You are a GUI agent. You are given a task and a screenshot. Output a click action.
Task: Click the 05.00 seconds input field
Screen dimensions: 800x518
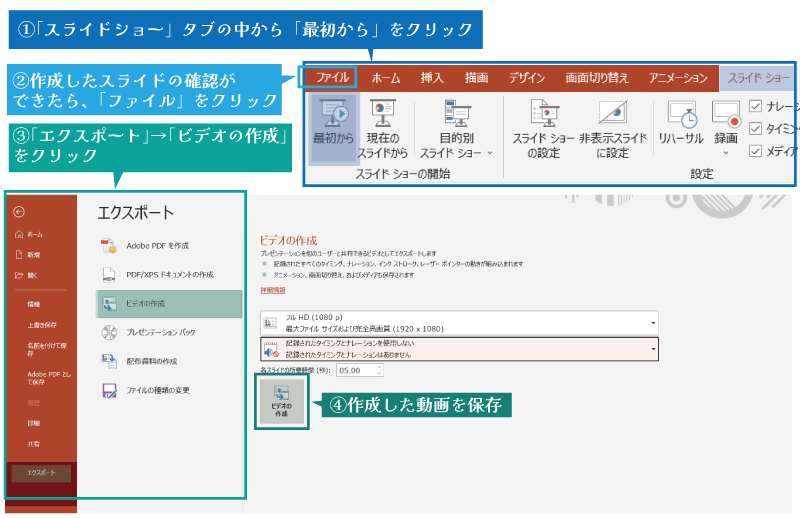click(356, 371)
